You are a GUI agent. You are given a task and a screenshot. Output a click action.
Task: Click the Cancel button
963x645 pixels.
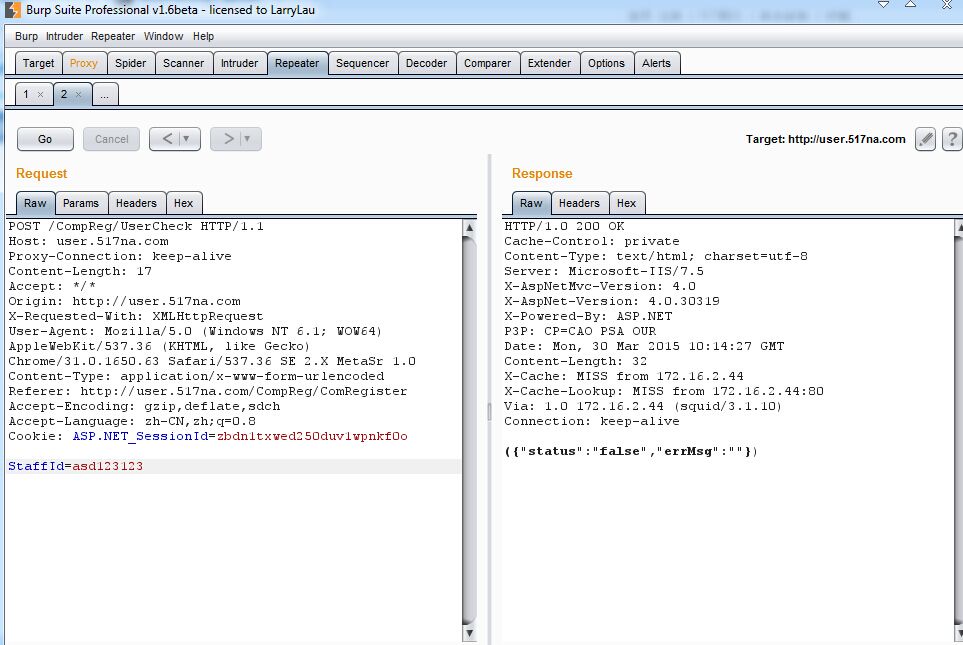[x=112, y=139]
